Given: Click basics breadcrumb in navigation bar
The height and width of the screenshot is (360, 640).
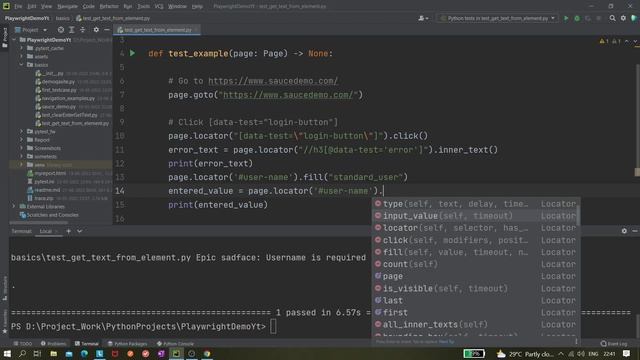Looking at the screenshot, I should coord(62,18).
